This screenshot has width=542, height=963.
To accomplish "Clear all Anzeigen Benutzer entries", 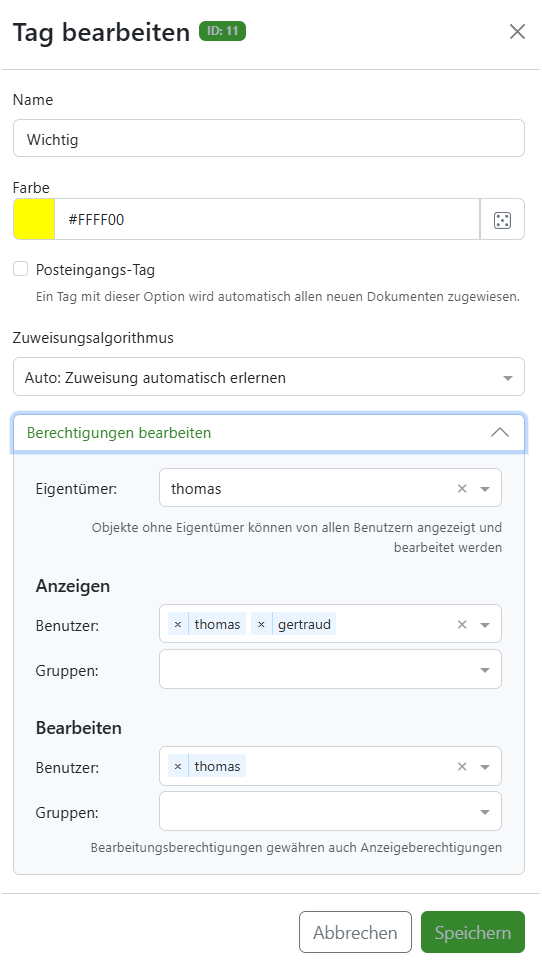I will tap(462, 625).
